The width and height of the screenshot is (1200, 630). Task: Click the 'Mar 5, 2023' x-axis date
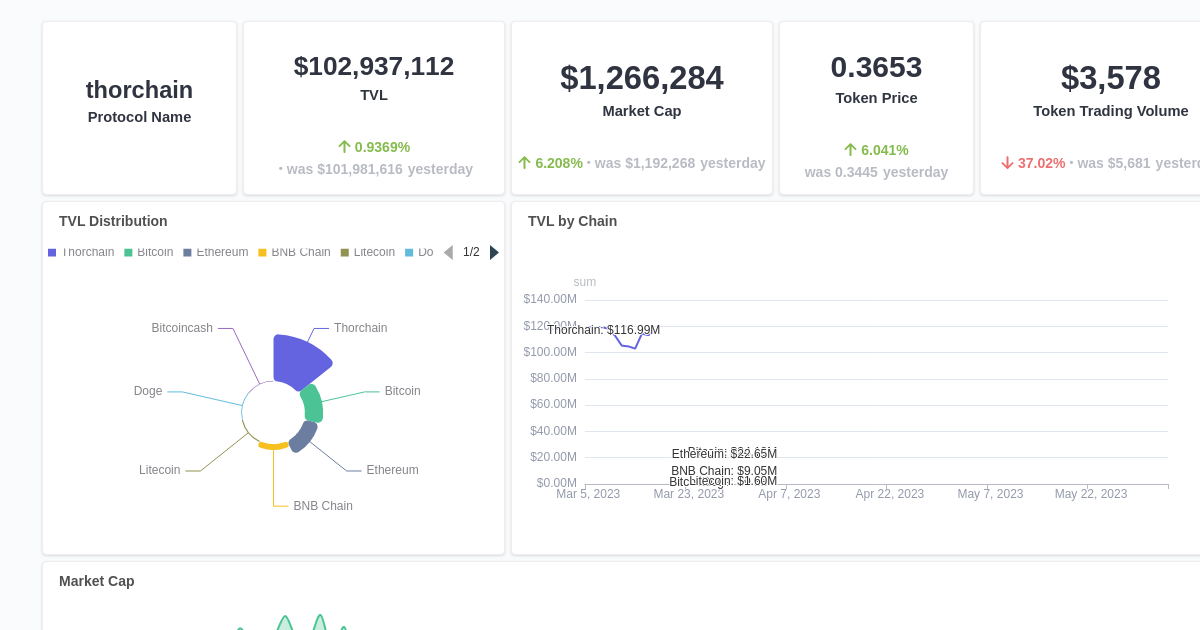click(x=588, y=494)
